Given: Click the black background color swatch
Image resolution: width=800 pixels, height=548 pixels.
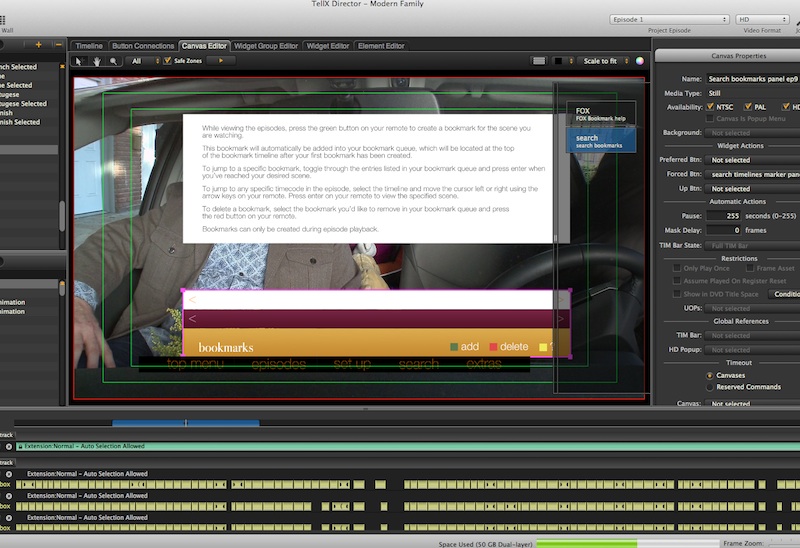Looking at the screenshot, I should pyautogui.click(x=561, y=61).
